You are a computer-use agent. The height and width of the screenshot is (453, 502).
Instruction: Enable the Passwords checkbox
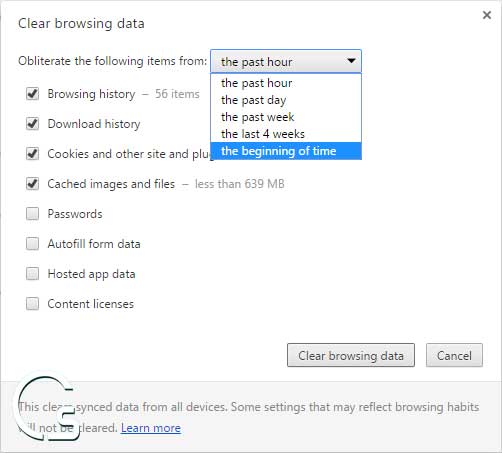32,214
